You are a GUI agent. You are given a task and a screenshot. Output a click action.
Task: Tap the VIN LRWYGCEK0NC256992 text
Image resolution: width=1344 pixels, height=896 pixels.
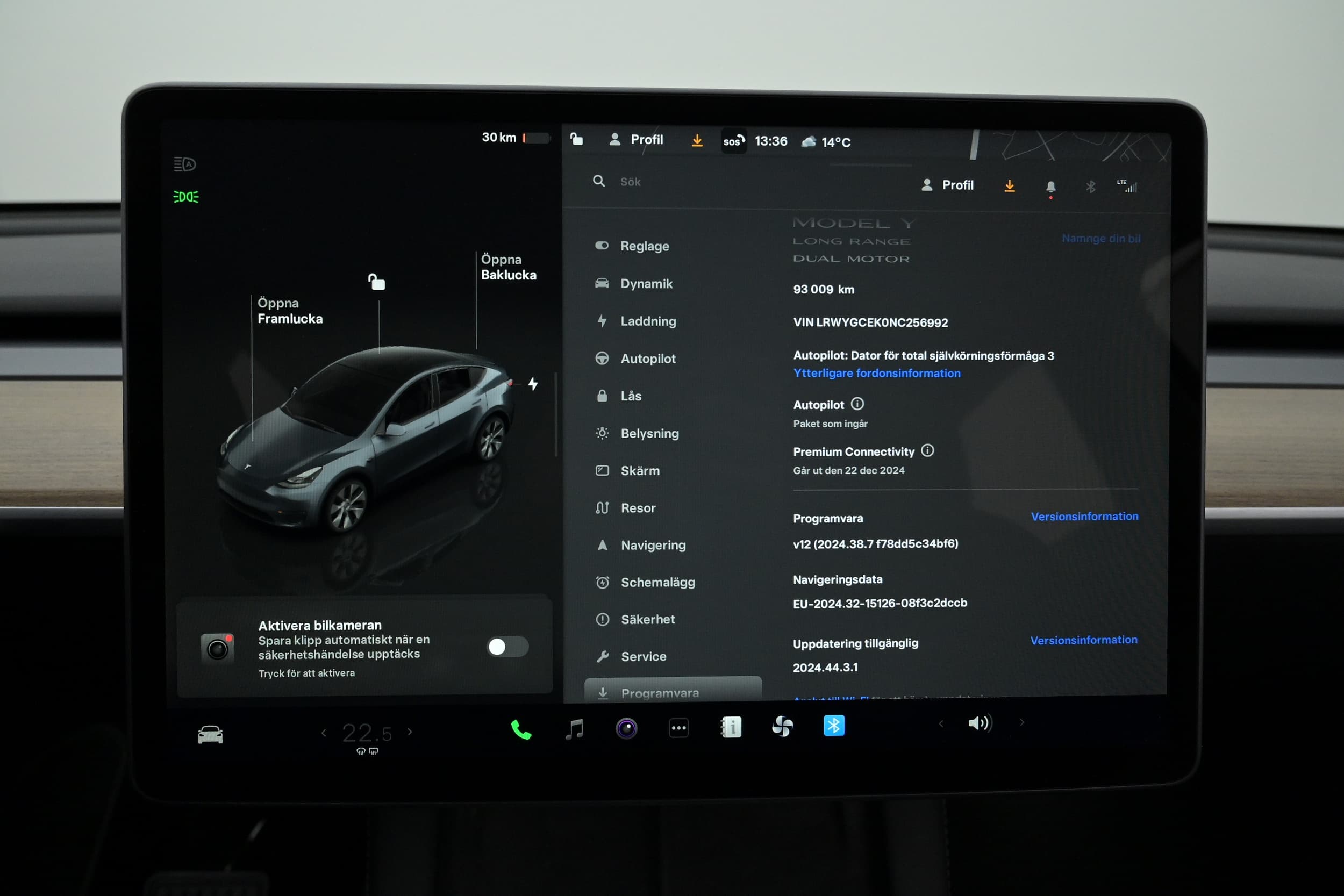click(870, 322)
